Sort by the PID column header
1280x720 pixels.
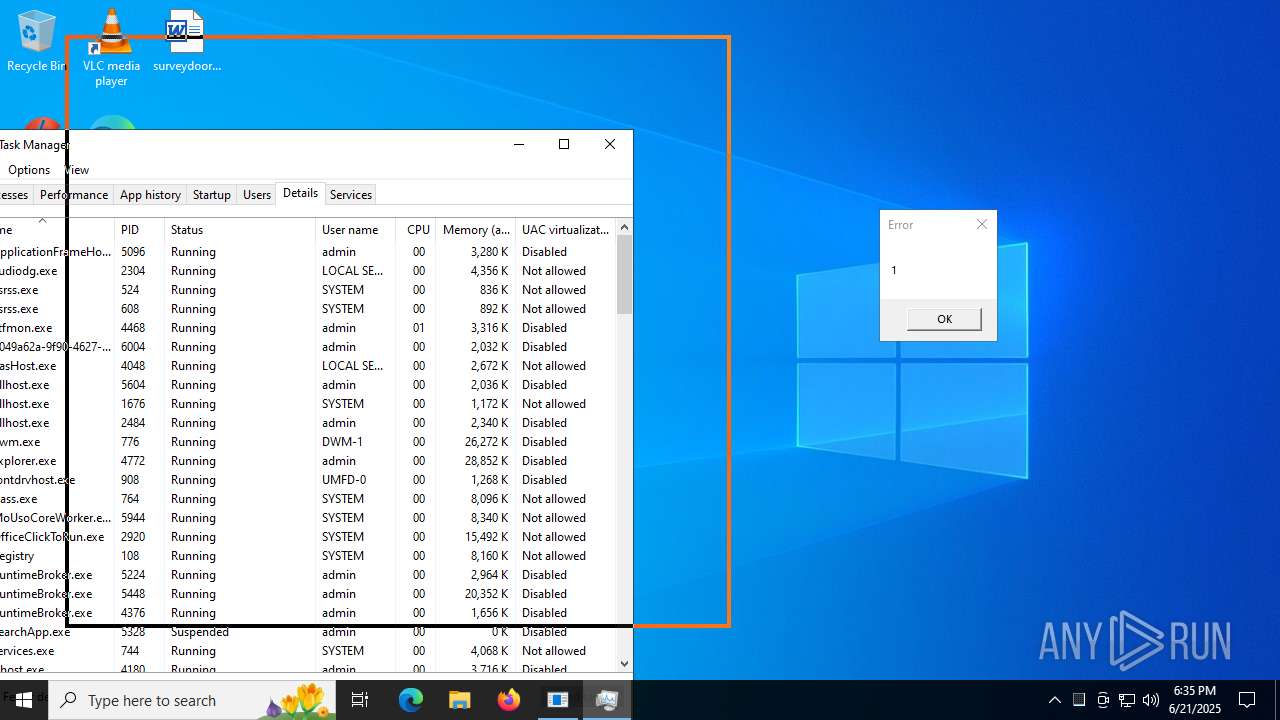click(140, 229)
